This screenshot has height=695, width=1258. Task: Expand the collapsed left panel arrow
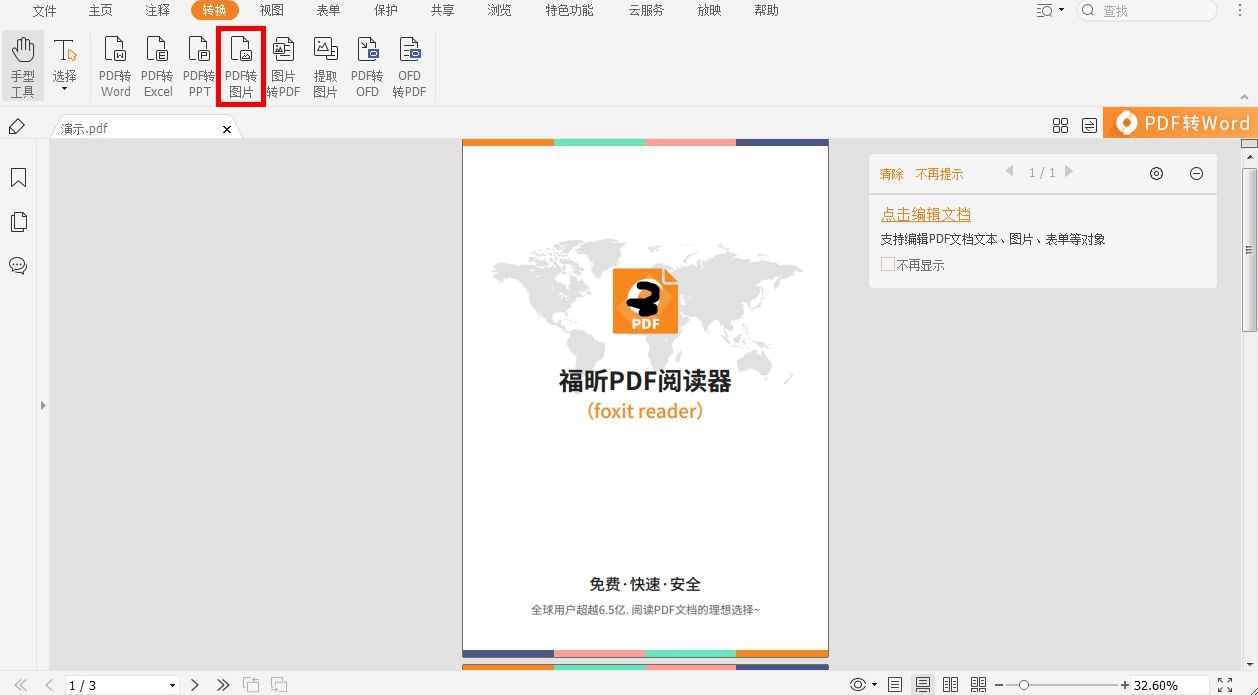(42, 405)
